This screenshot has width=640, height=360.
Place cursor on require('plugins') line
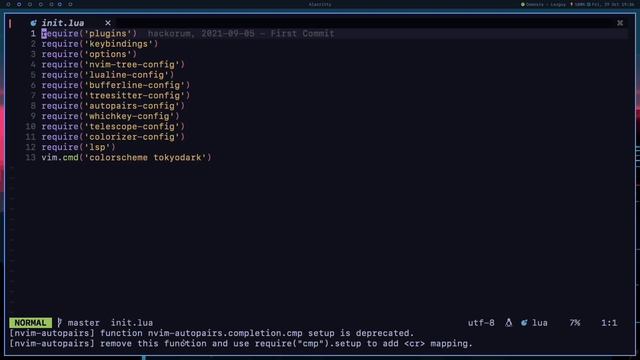point(89,33)
